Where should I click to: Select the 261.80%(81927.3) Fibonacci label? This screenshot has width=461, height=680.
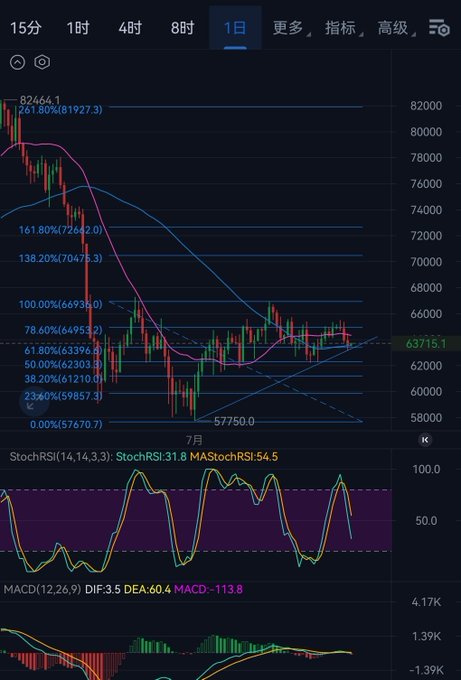point(60,110)
